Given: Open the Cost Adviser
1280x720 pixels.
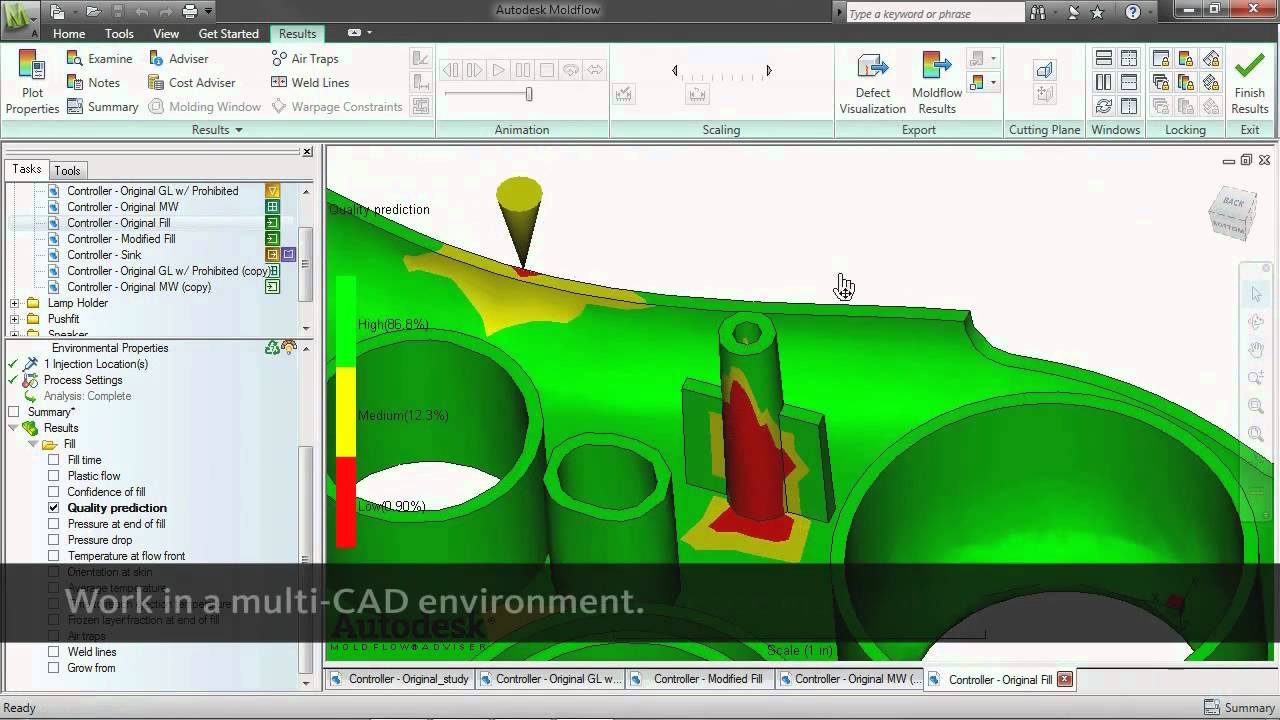Looking at the screenshot, I should coord(192,83).
